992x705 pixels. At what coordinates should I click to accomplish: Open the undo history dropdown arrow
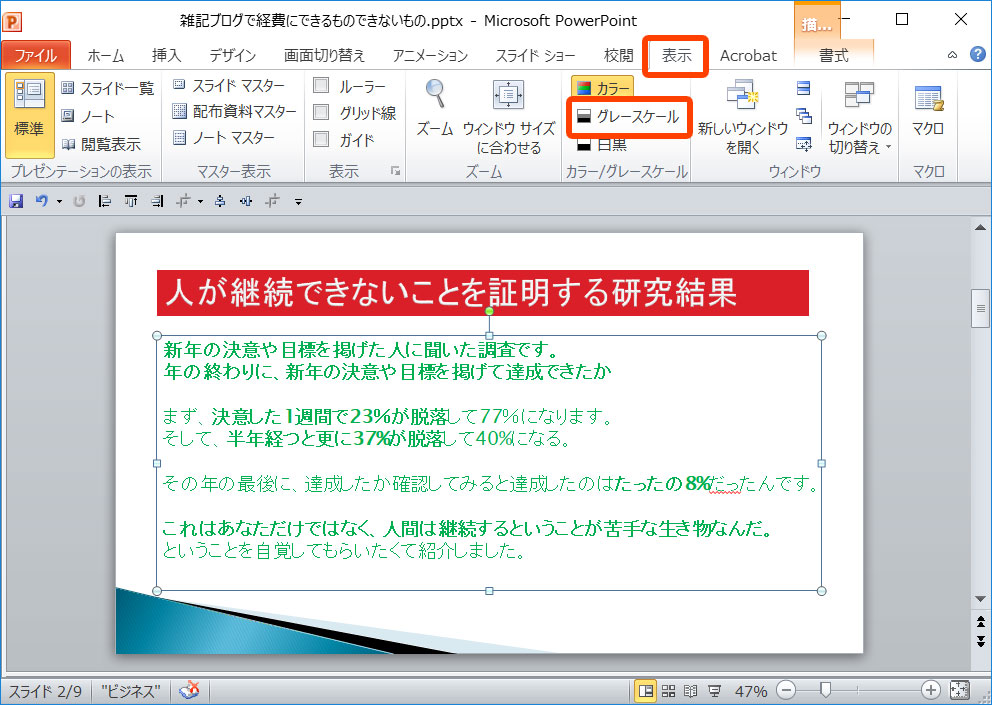(x=59, y=202)
